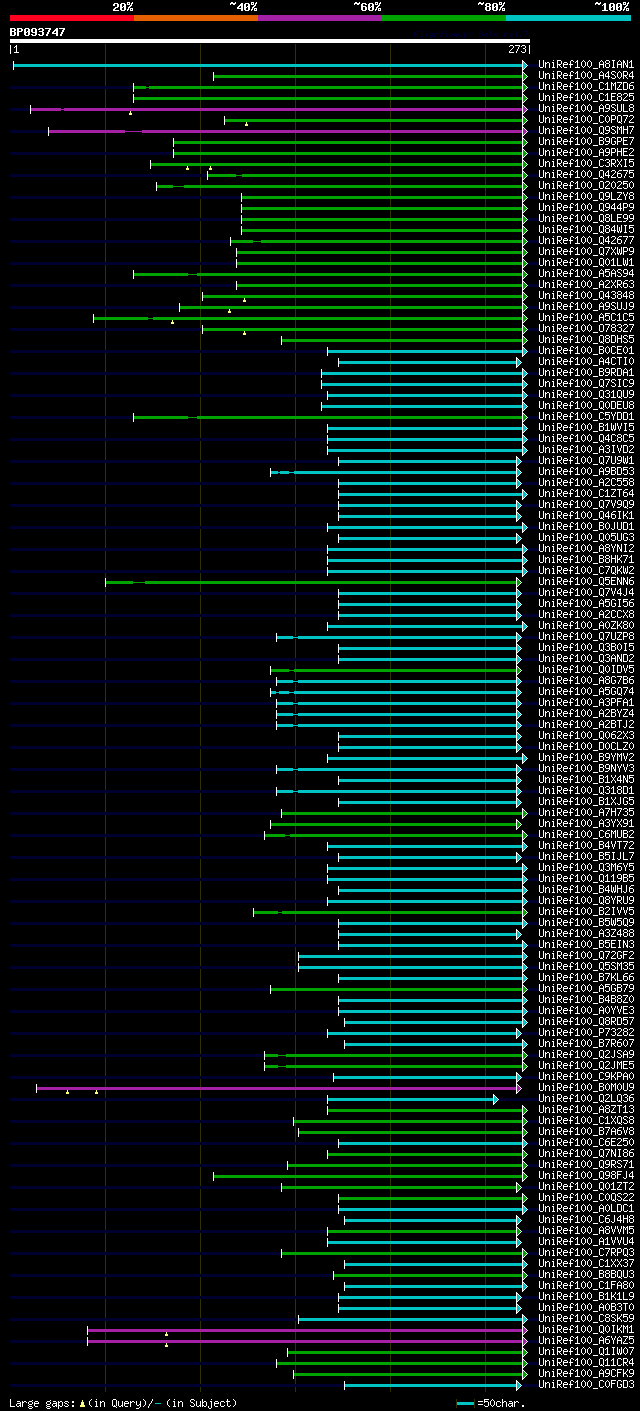Screen dimensions: 640x1411
Task: Select the UniRef100_Q8YRU9 label
Action: [x=586, y=901]
